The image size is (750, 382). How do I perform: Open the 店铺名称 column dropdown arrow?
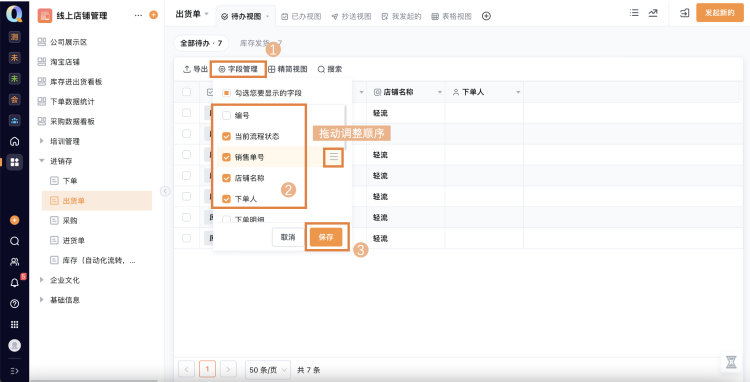point(440,92)
